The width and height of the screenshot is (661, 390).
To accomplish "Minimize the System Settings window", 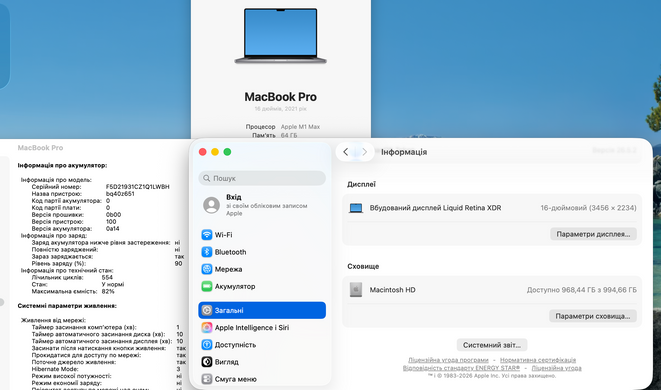I will 215,152.
